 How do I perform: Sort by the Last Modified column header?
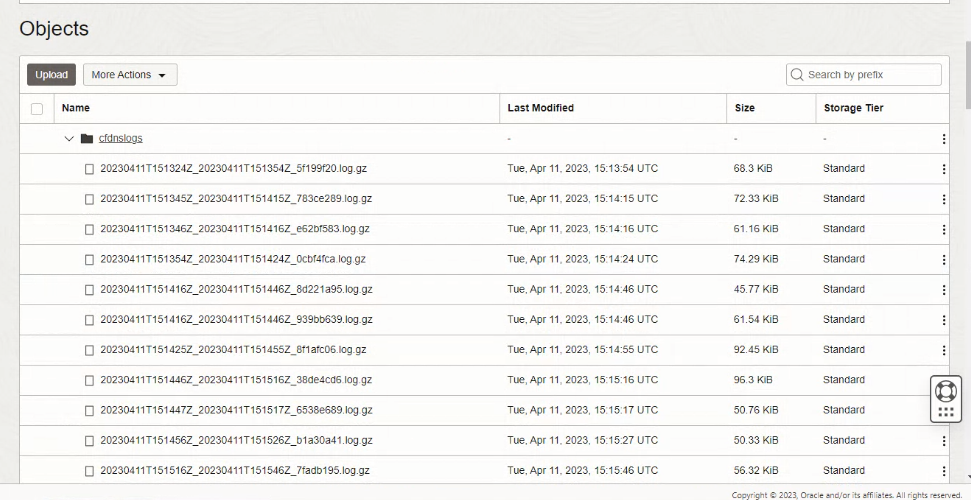click(540, 108)
